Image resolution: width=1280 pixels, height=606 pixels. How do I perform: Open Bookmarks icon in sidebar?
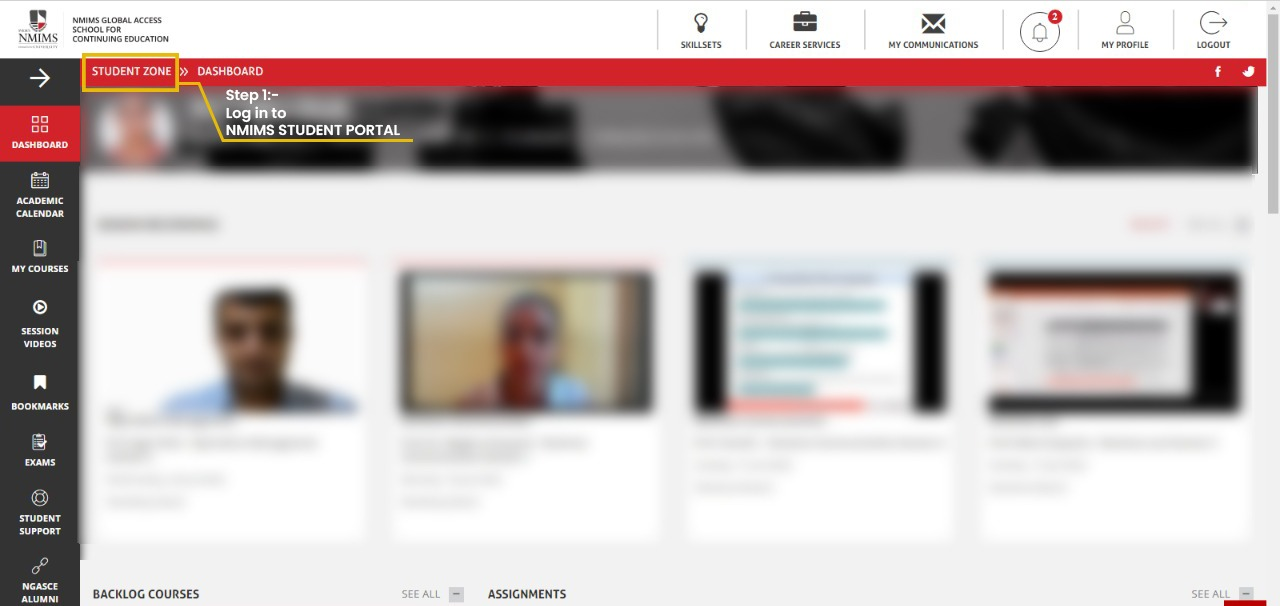40,383
